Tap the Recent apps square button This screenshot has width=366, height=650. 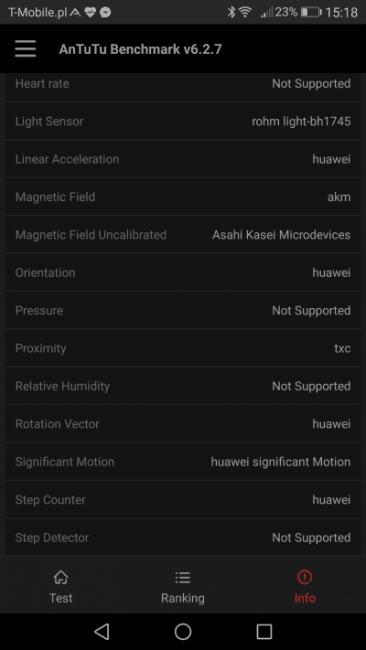[x=264, y=631]
